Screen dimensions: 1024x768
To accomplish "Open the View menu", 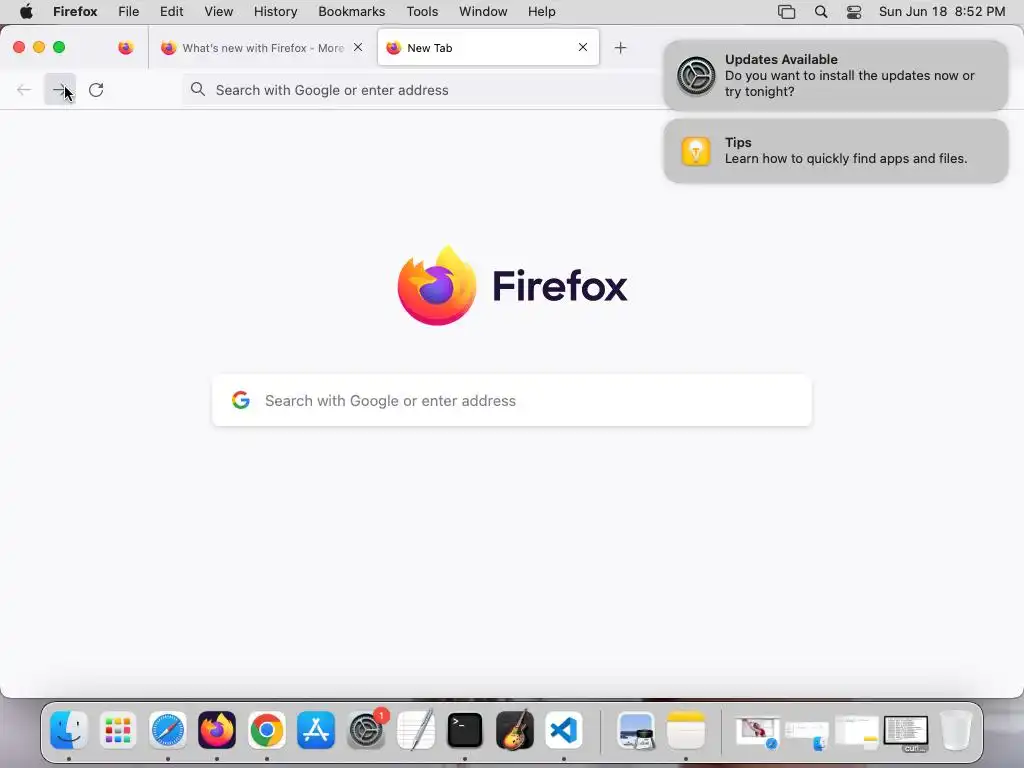I will coord(219,12).
